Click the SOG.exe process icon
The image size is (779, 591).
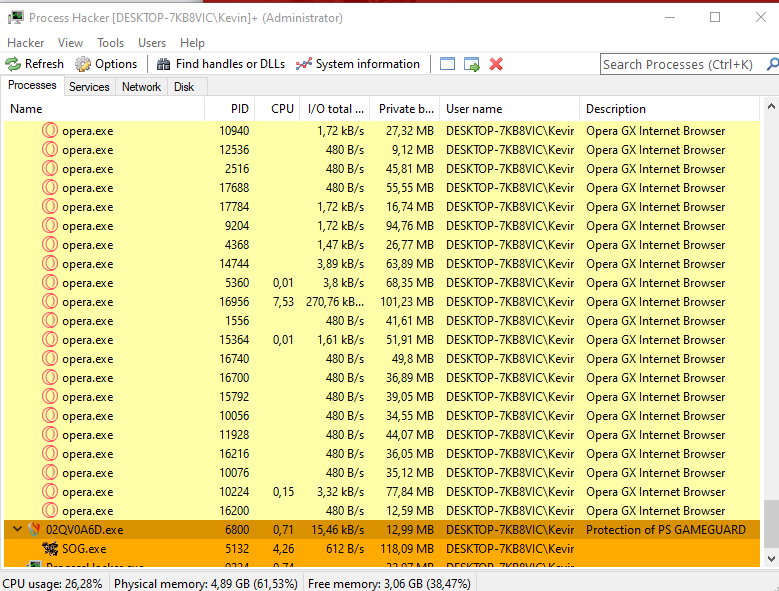click(50, 548)
